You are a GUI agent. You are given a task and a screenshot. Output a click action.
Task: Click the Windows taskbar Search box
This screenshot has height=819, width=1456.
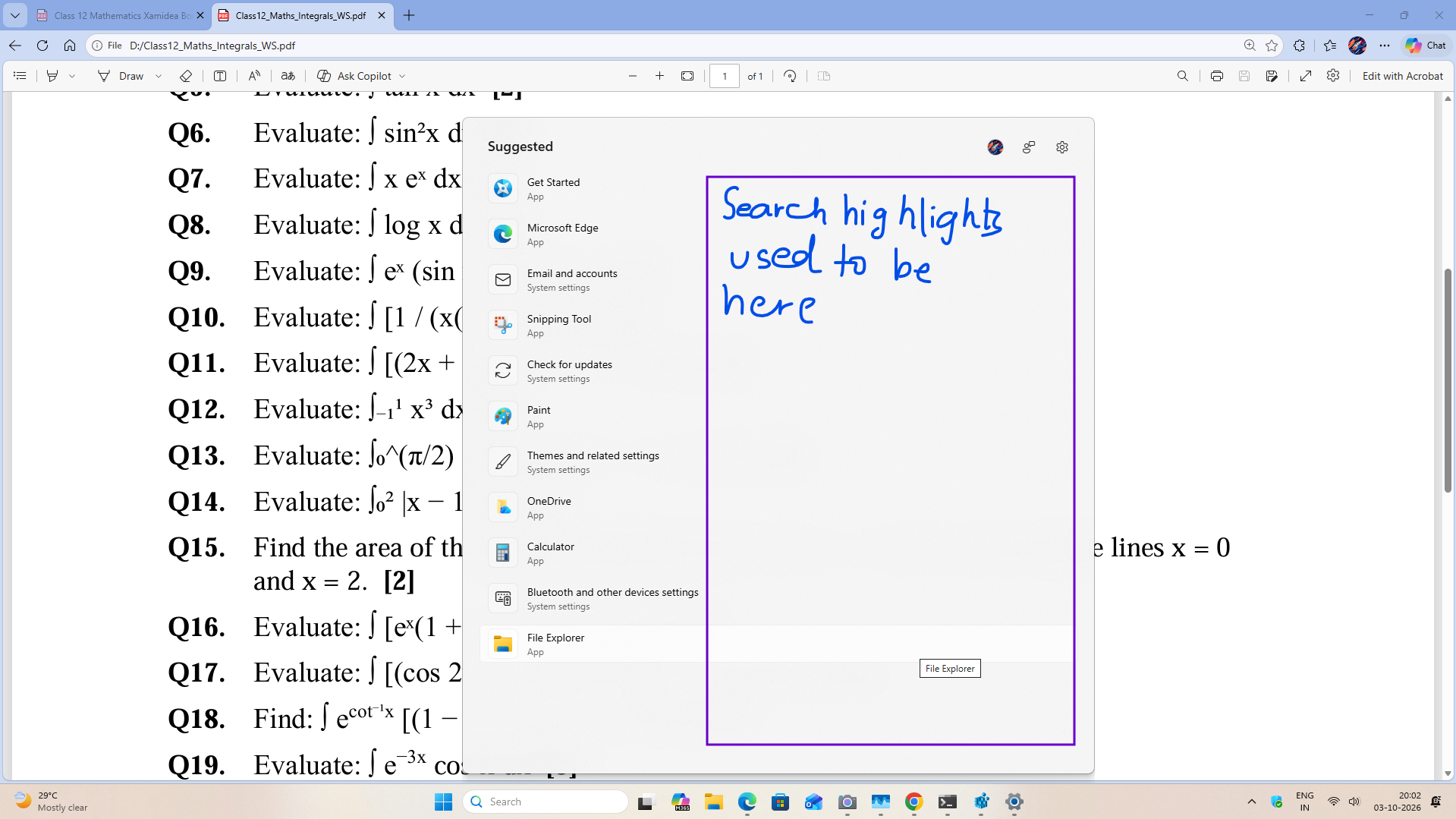pyautogui.click(x=546, y=802)
